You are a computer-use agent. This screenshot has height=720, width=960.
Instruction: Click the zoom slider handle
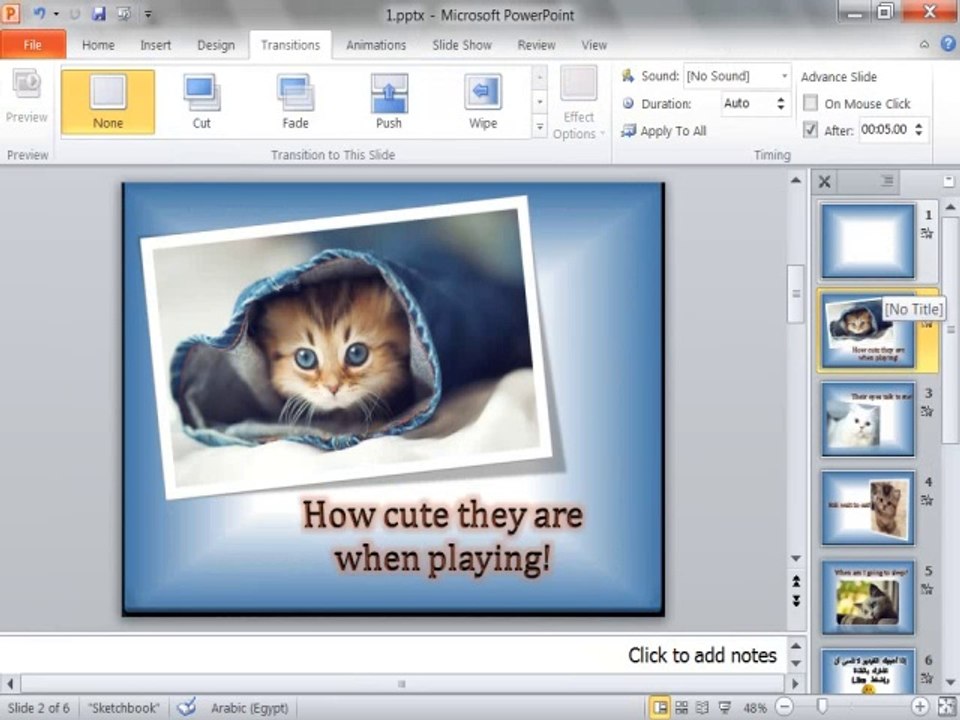pyautogui.click(x=822, y=708)
